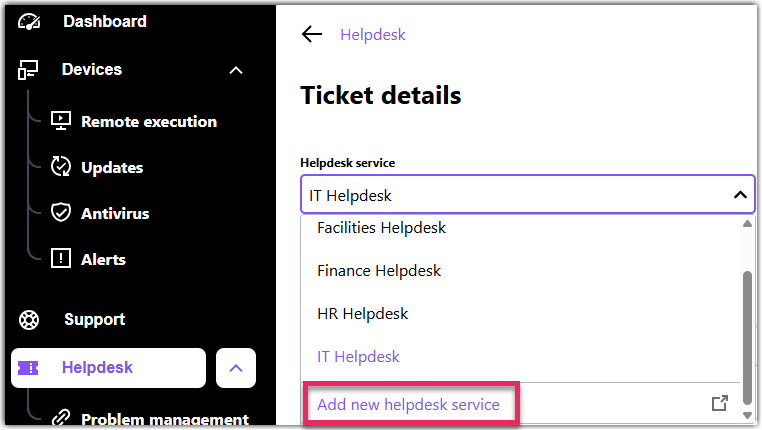
Task: Click the Helpdesk ticket icon
Action: point(28,368)
